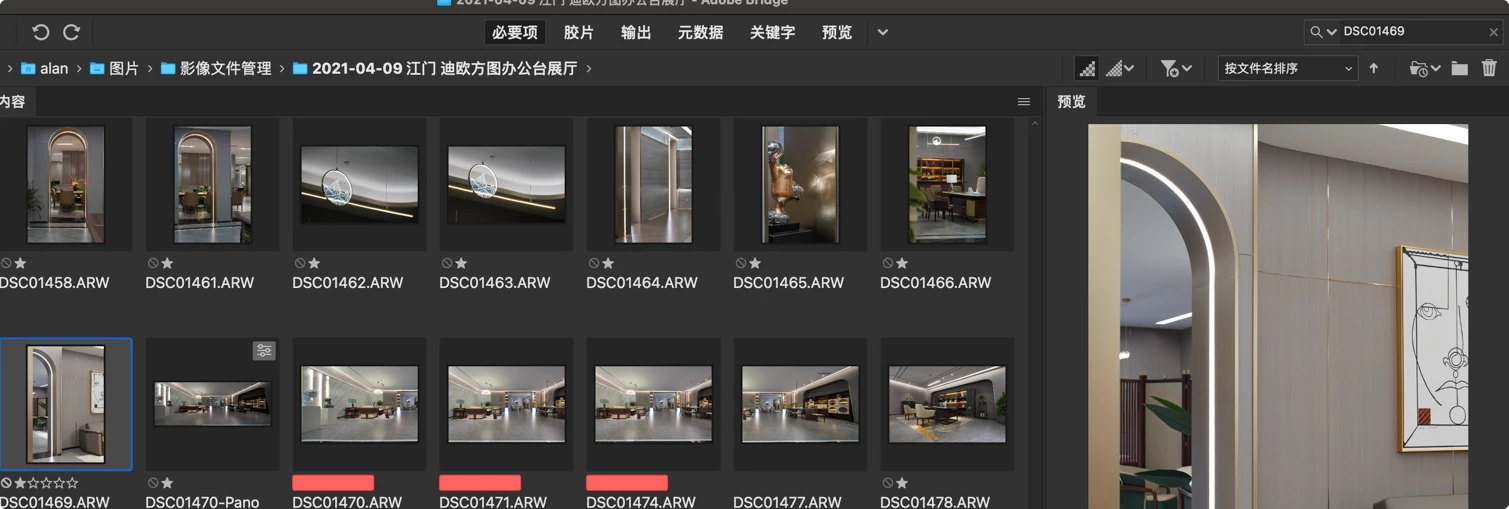
Task: Switch to the 元数据 workspace
Action: tap(700, 32)
